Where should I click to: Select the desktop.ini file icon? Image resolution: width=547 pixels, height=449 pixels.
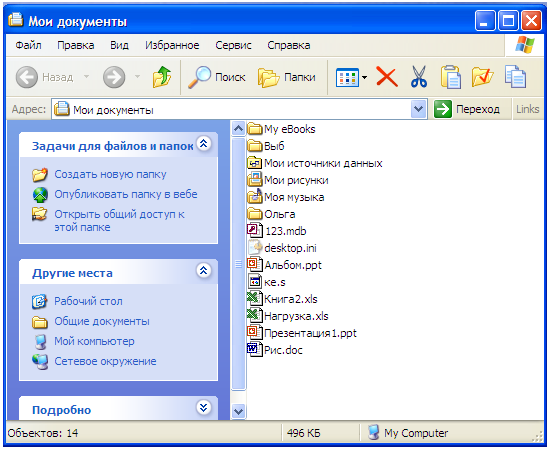pos(255,248)
